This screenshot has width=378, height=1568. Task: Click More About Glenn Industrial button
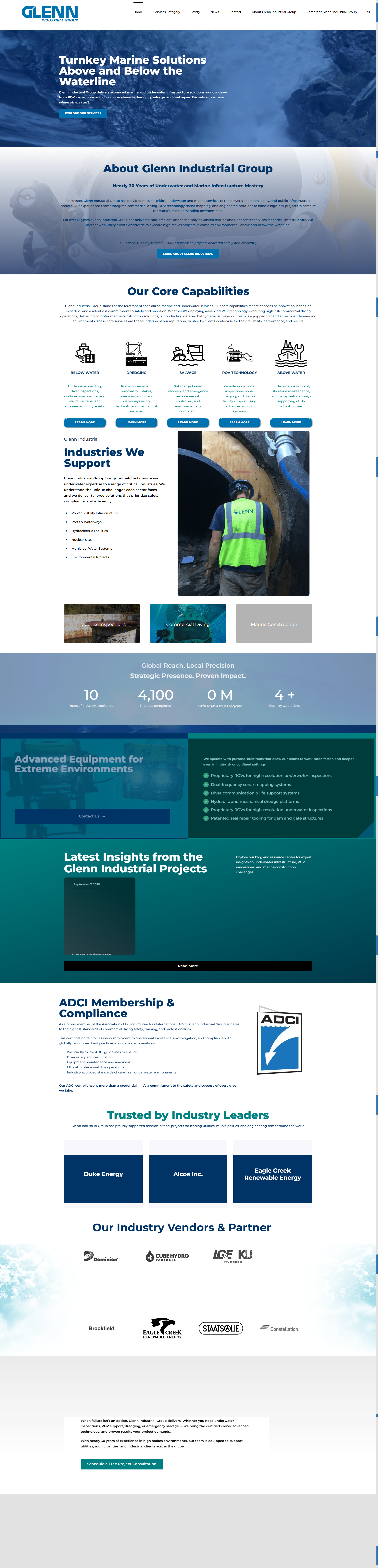(188, 254)
